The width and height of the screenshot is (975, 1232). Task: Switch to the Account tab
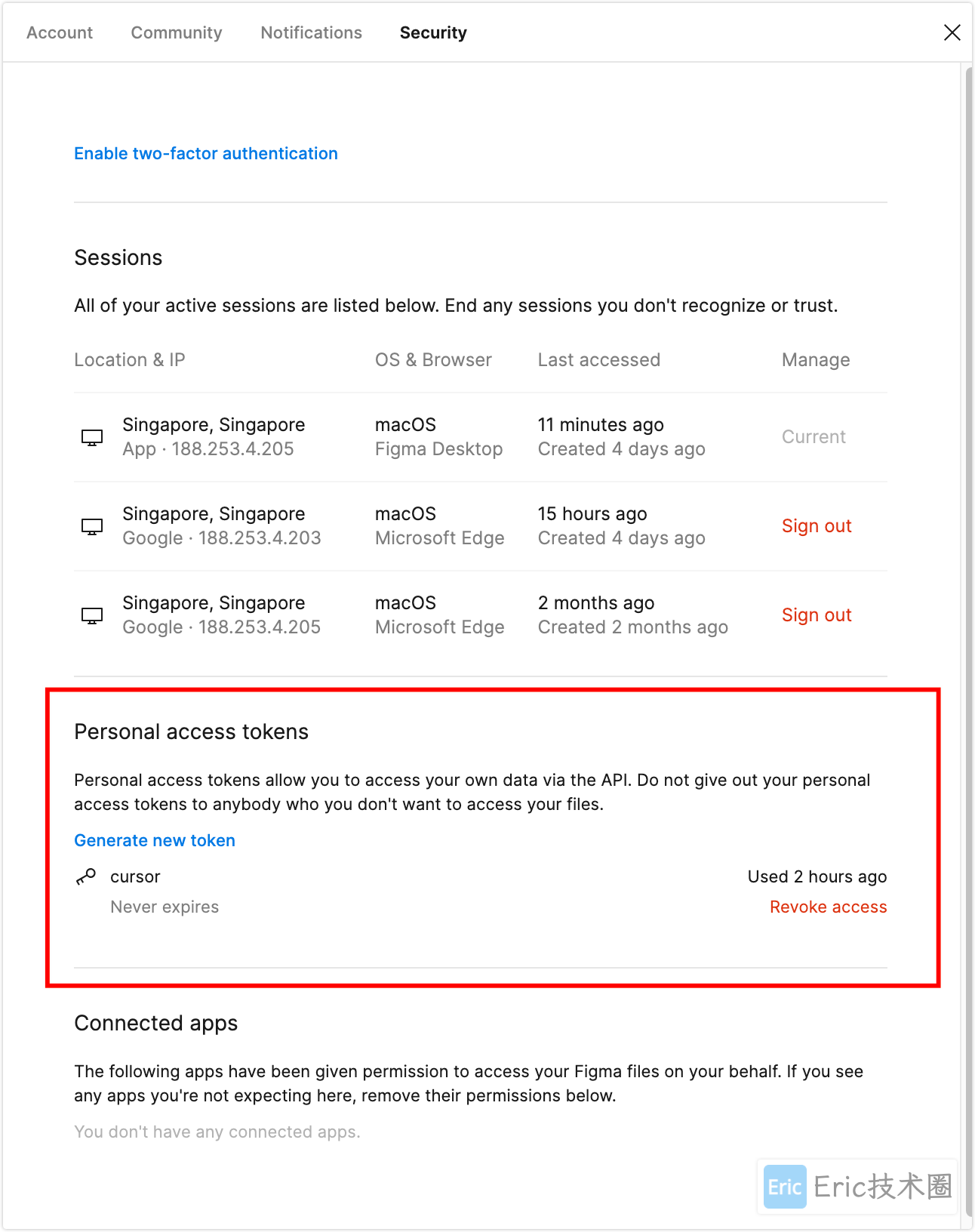click(x=60, y=32)
